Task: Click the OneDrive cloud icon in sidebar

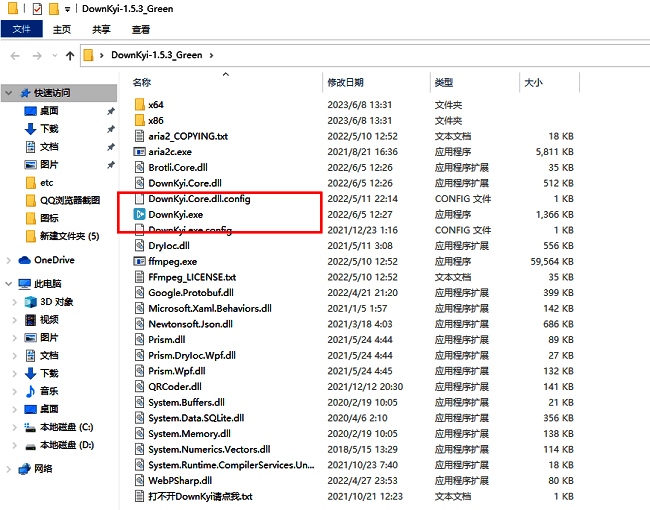Action: (x=24, y=260)
